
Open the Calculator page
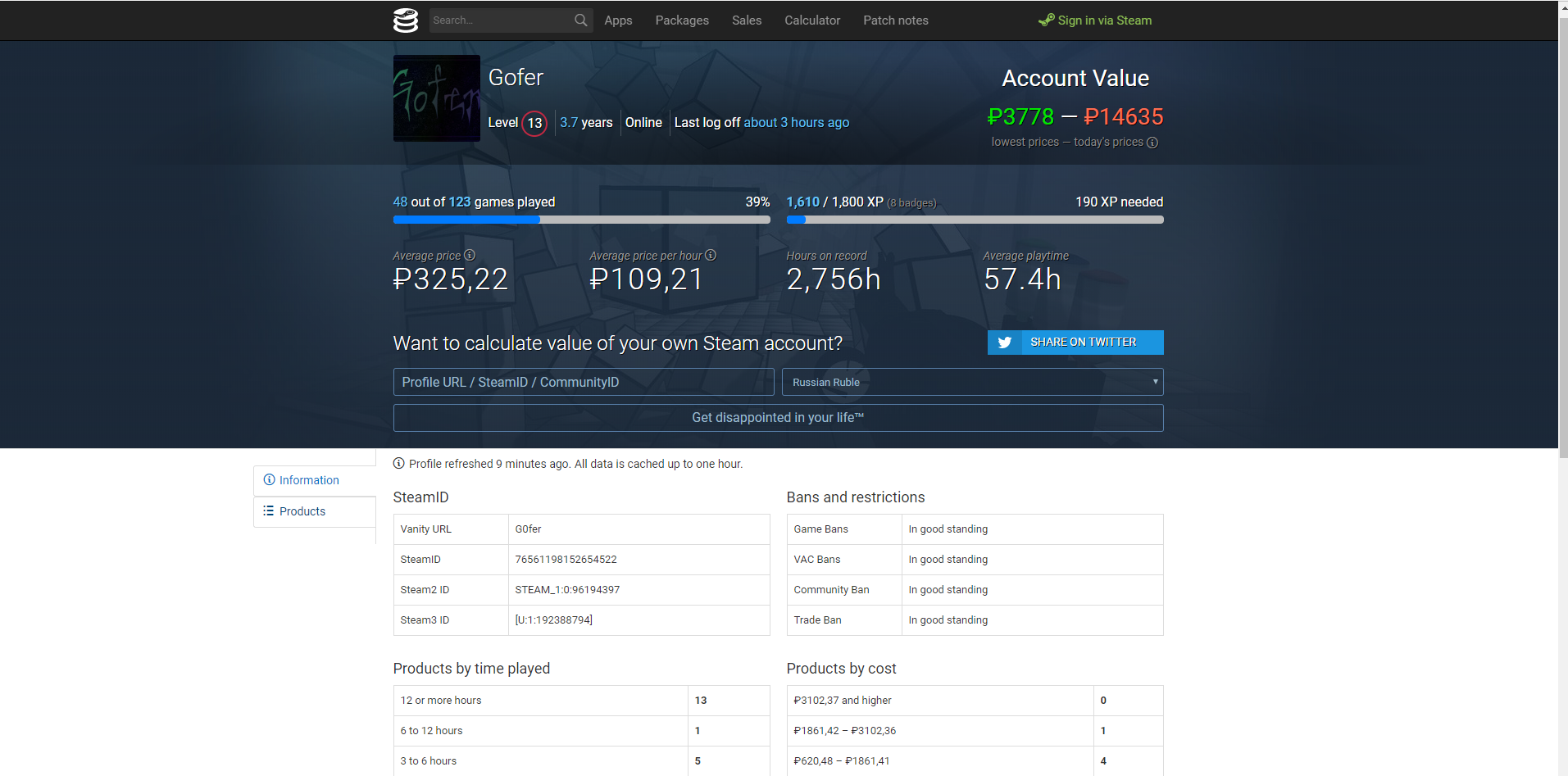811,20
